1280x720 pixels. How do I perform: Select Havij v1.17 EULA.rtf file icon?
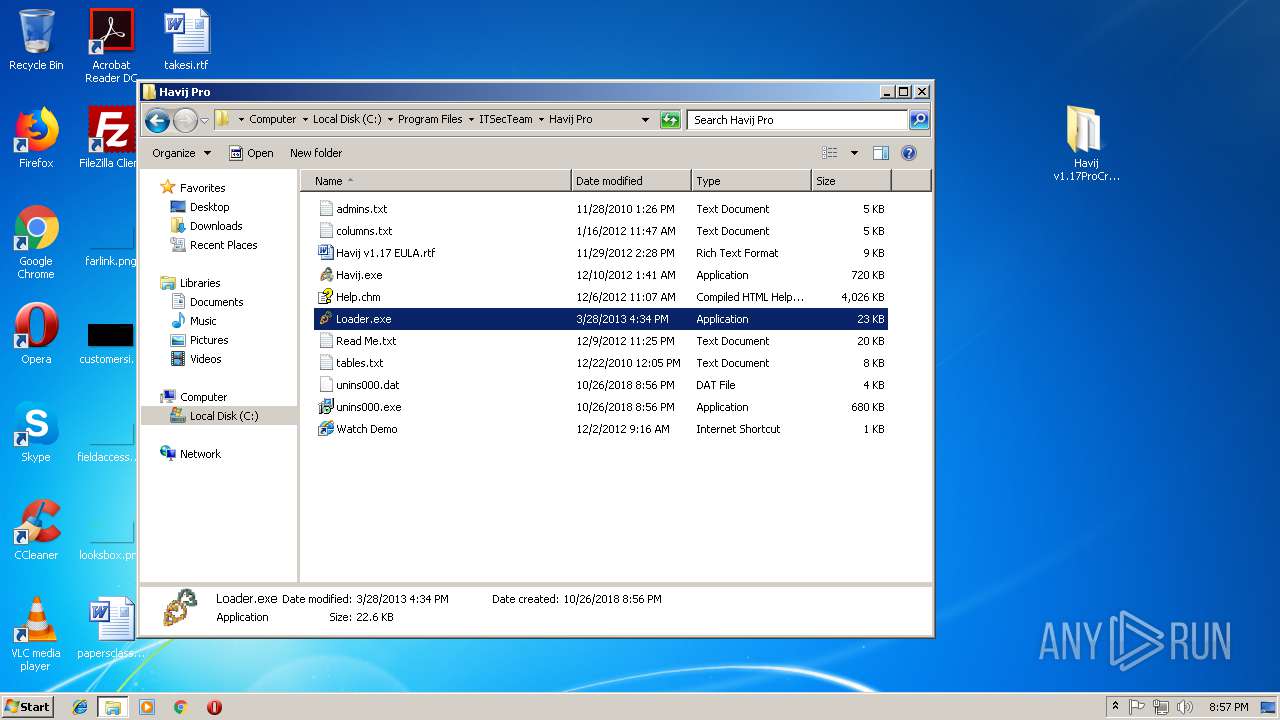click(326, 253)
